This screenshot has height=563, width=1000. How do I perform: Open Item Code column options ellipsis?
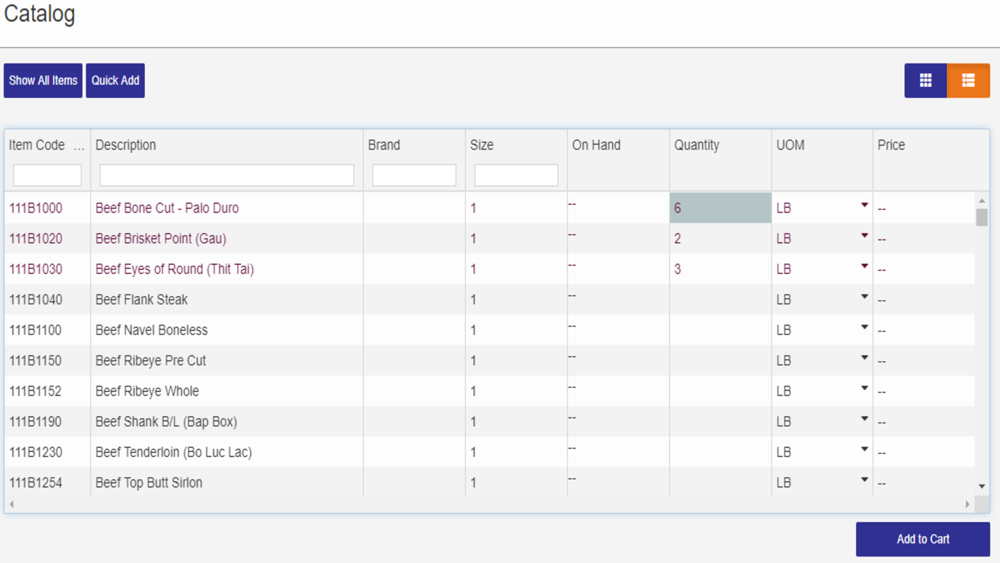click(x=78, y=145)
